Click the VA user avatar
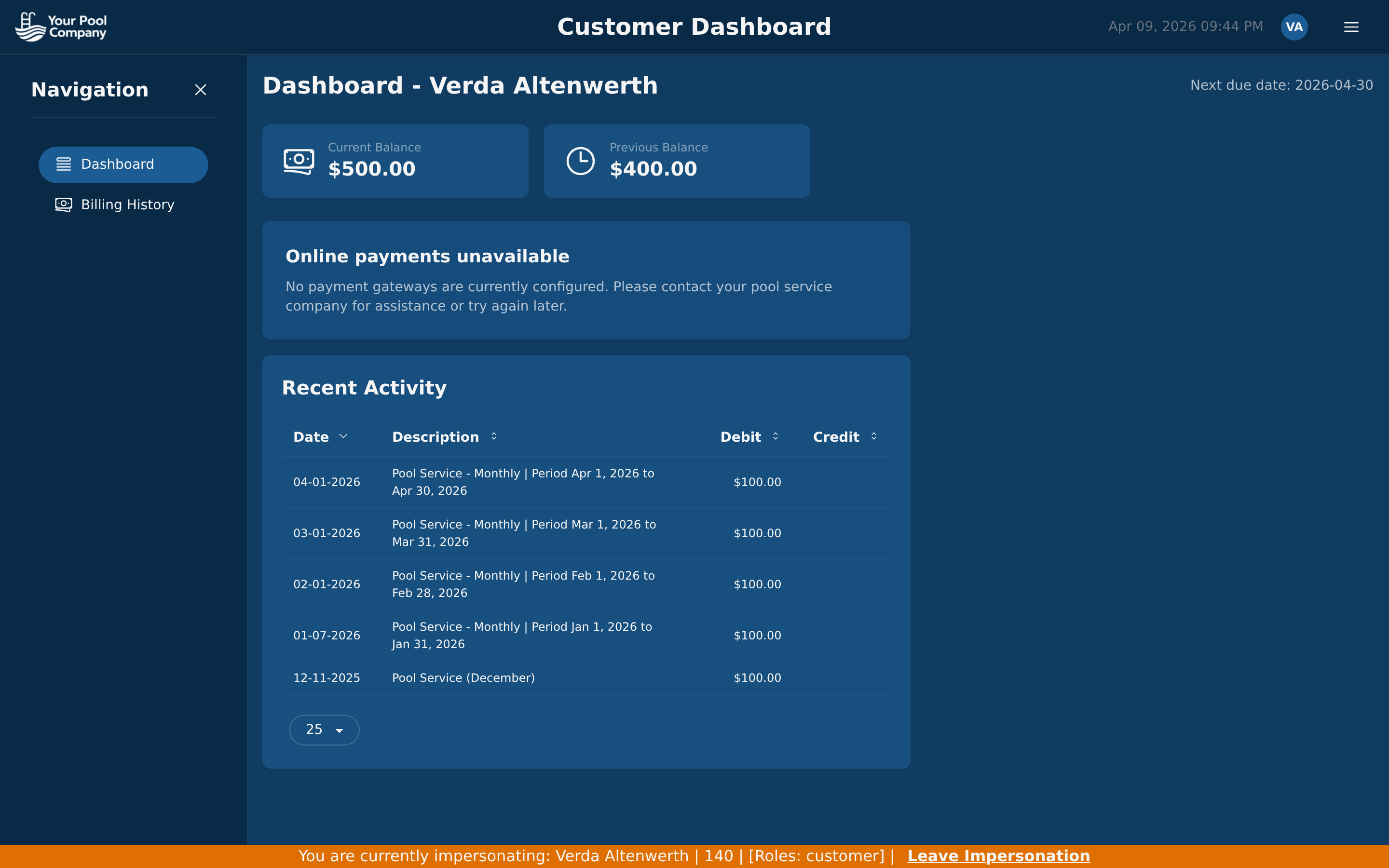Image resolution: width=1389 pixels, height=868 pixels. (x=1294, y=27)
